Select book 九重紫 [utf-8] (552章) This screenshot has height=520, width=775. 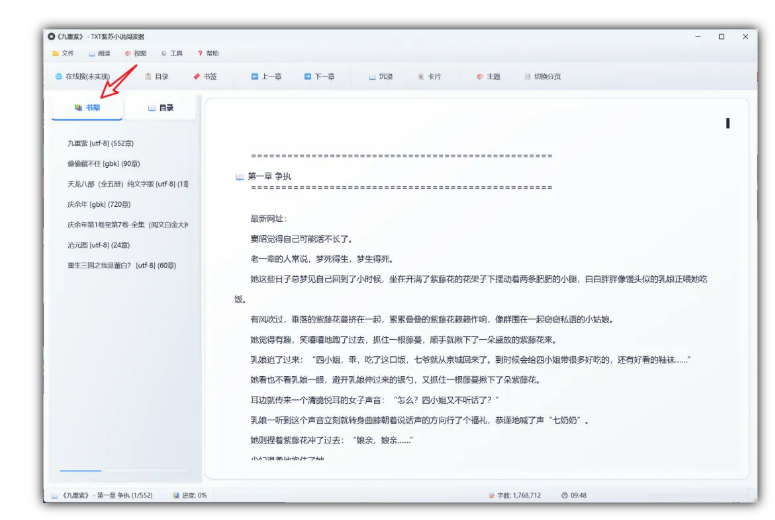click(x=100, y=143)
